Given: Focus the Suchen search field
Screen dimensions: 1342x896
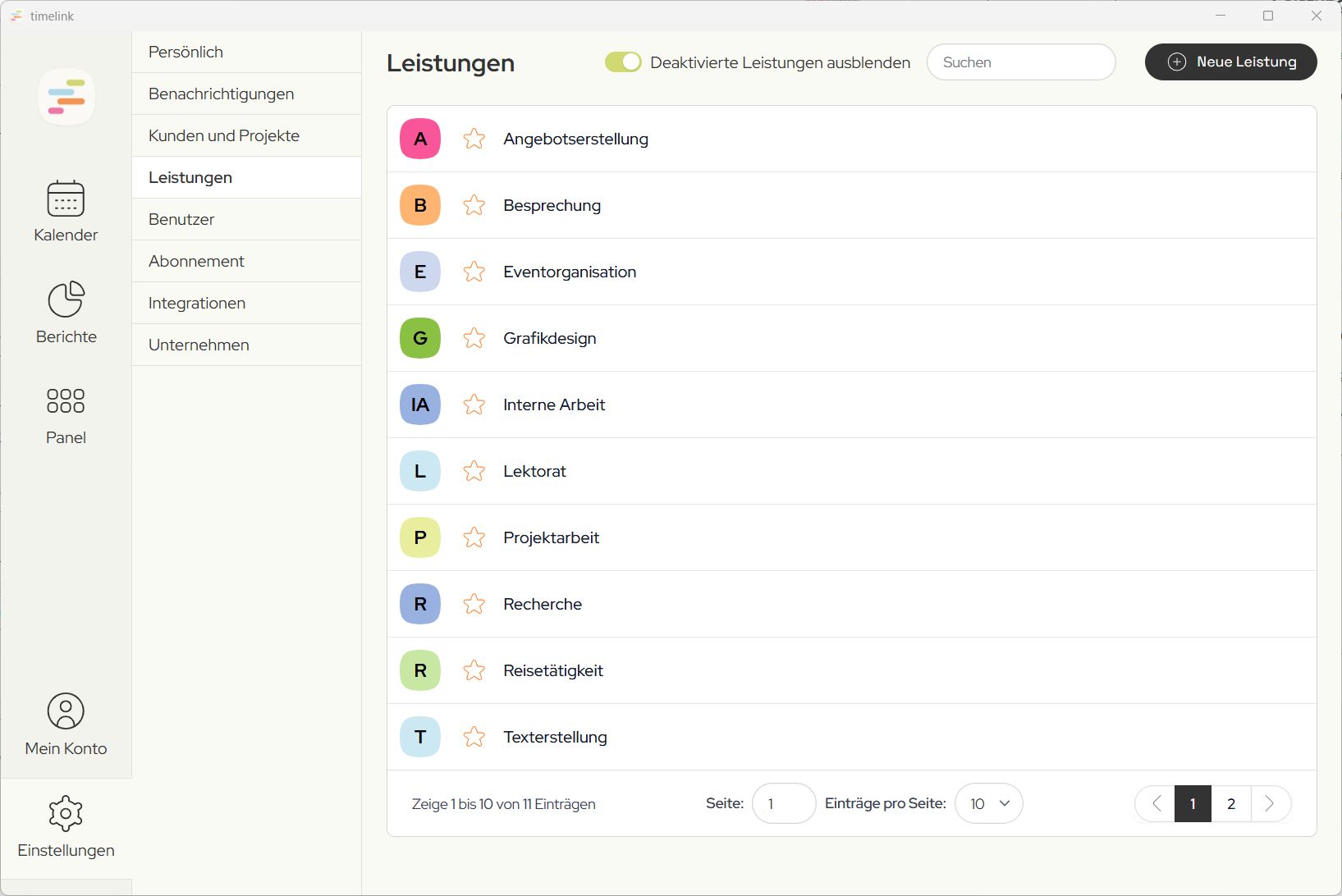Looking at the screenshot, I should [x=1021, y=62].
